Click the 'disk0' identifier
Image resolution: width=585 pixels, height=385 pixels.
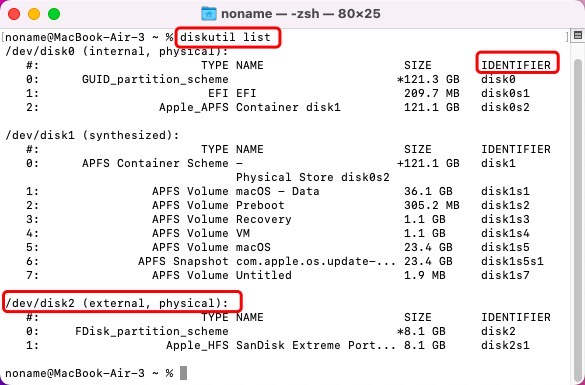coord(498,79)
